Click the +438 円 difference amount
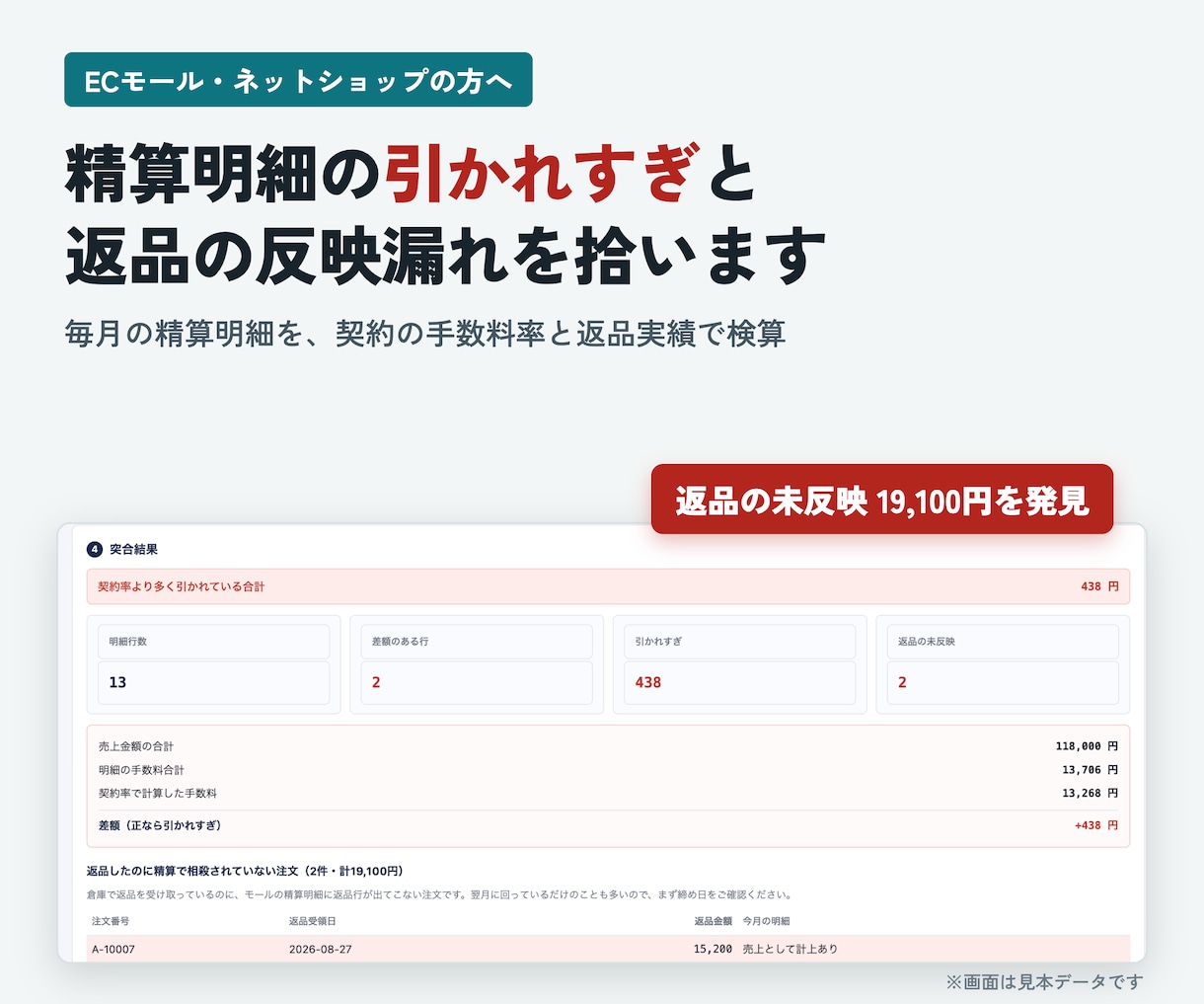Screen dimensions: 1204x1004 1096,825
